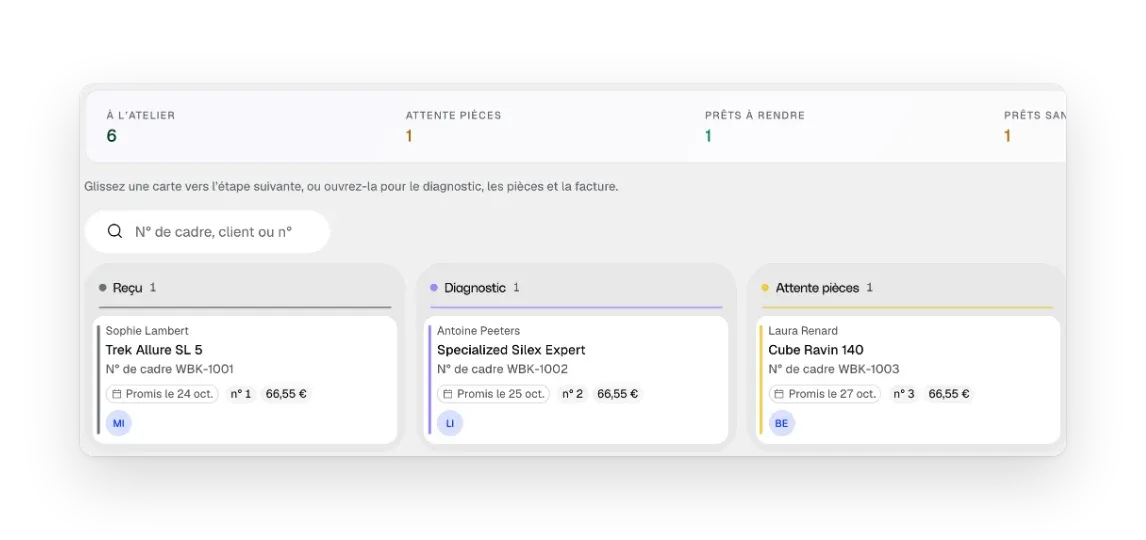Open the Cube Ravin 140 card

tap(908, 379)
